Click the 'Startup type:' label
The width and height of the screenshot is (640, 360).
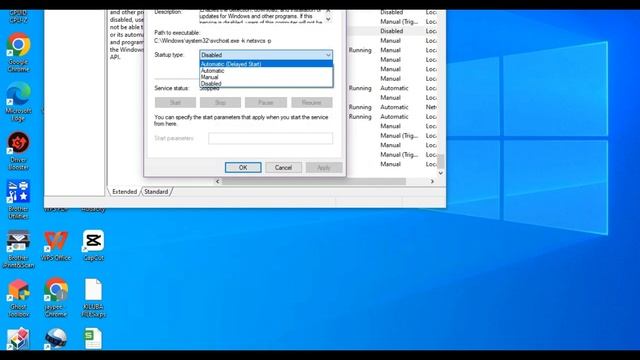[169, 55]
